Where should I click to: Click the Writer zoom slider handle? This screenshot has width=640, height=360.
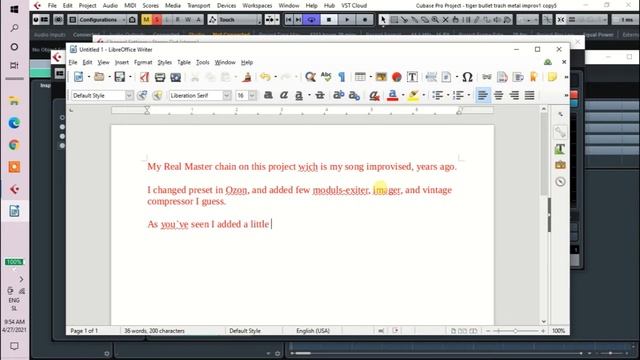coord(516,331)
